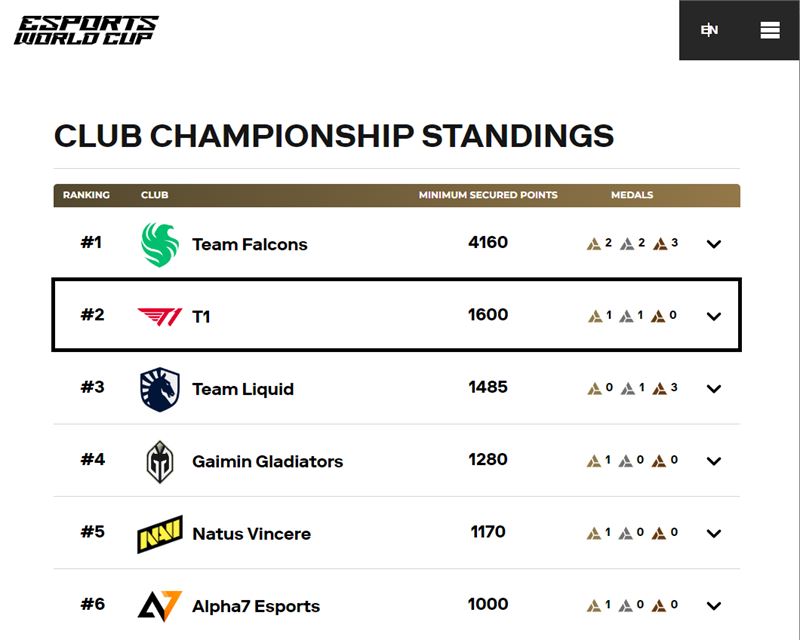Expand the Alpha7 Esports row chevron
Screen dimensions: 800x640
pyautogui.click(x=714, y=606)
